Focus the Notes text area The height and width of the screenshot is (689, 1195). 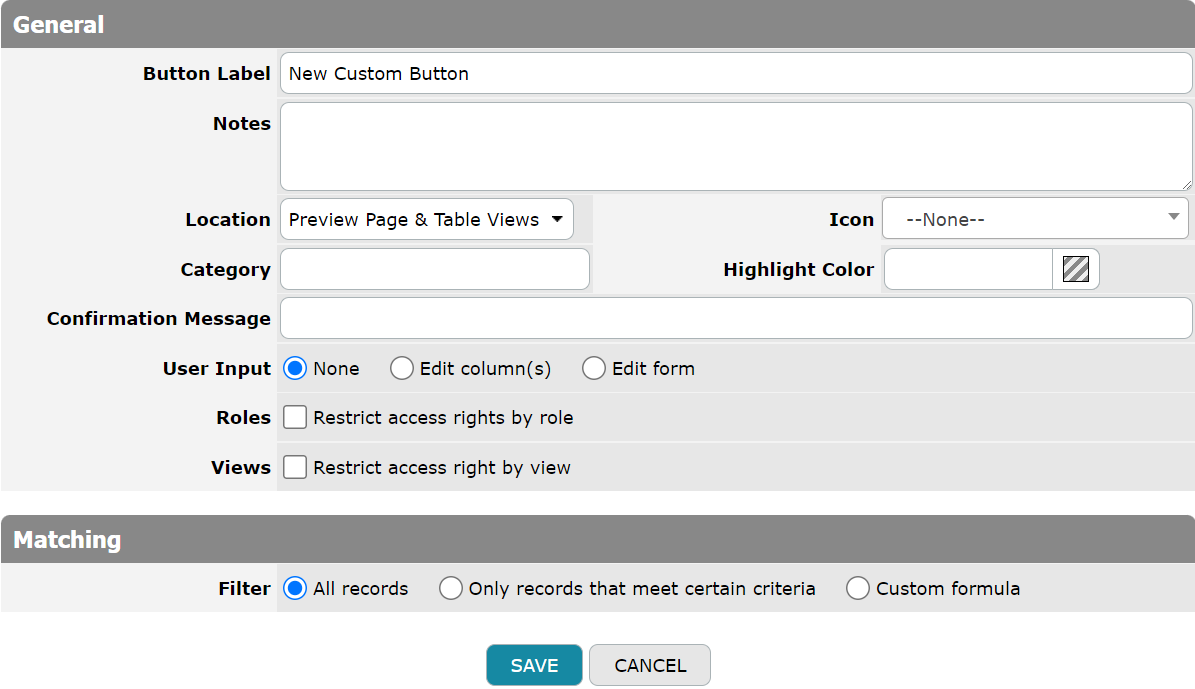pyautogui.click(x=735, y=146)
